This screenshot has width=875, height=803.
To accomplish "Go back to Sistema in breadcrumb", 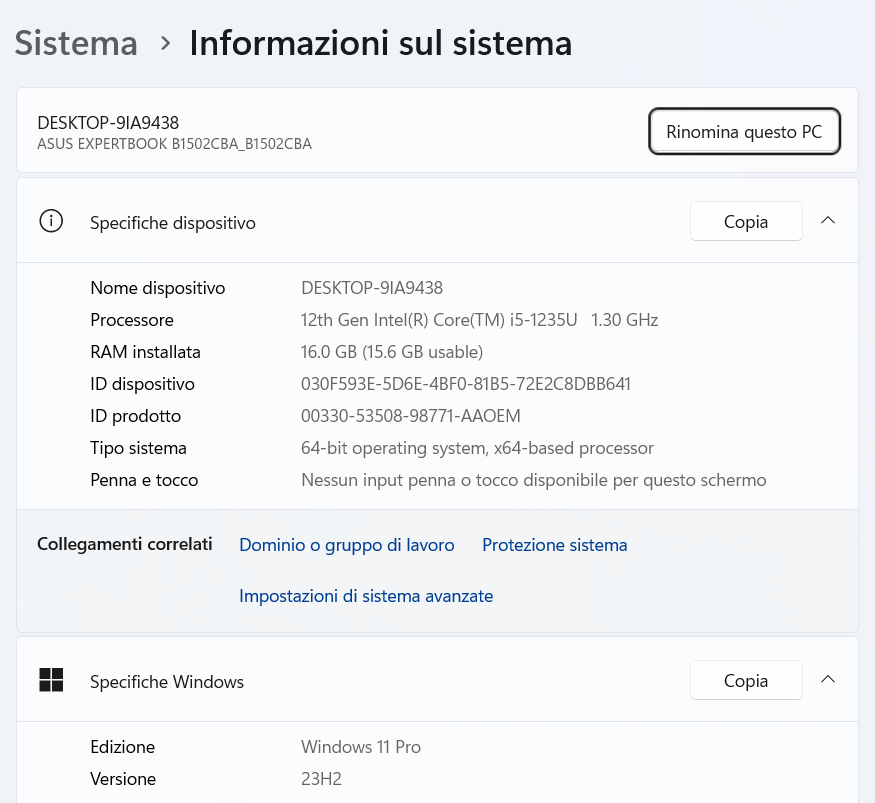I will coord(76,43).
